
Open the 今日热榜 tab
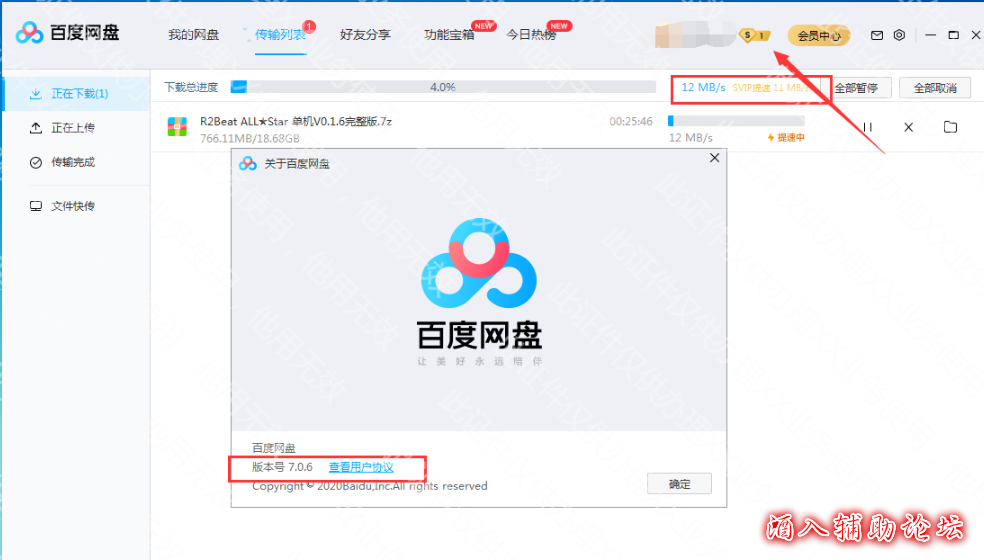point(531,35)
